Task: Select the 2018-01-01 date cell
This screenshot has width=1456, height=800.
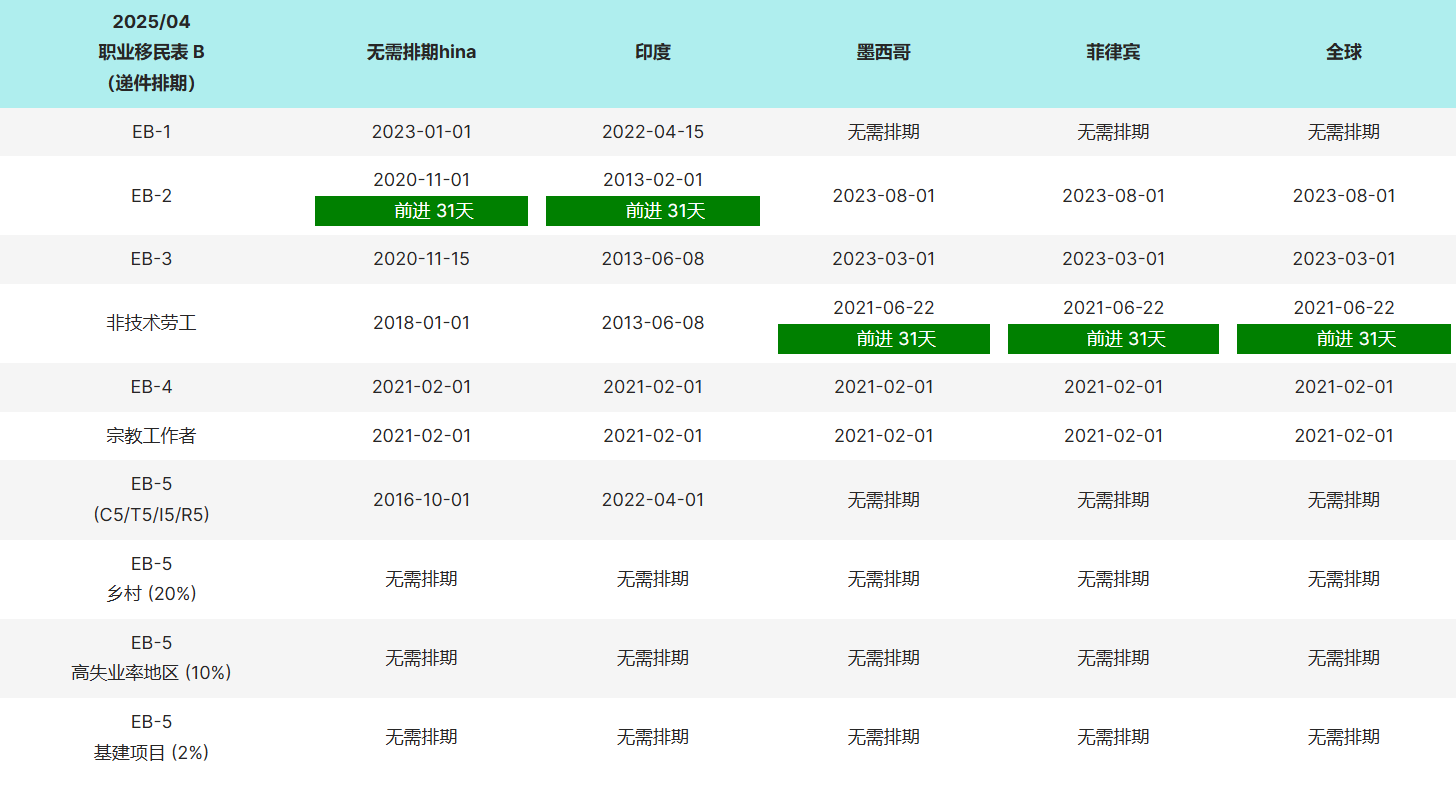Action: pos(421,323)
